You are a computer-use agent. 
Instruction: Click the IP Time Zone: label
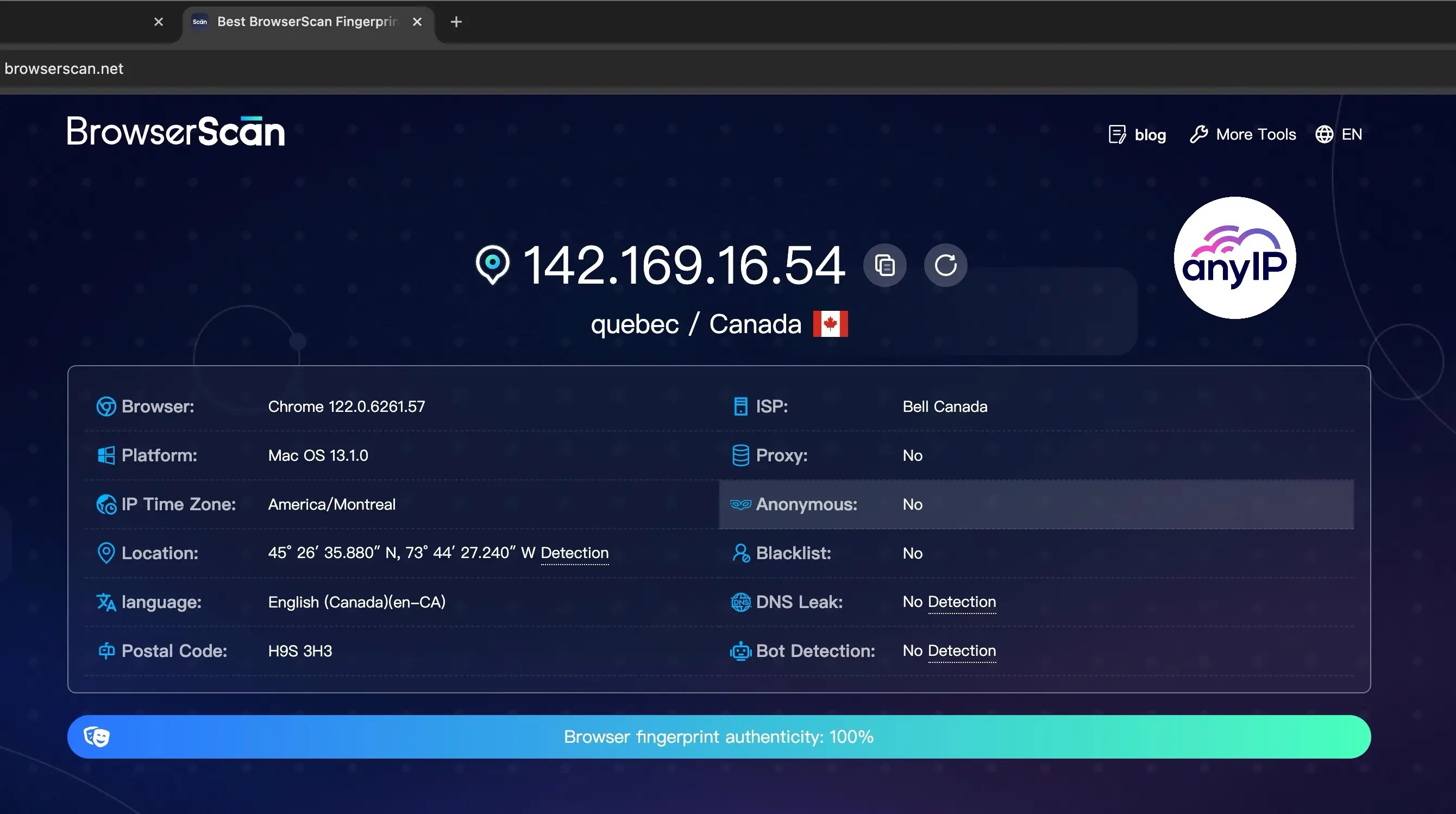click(x=179, y=504)
